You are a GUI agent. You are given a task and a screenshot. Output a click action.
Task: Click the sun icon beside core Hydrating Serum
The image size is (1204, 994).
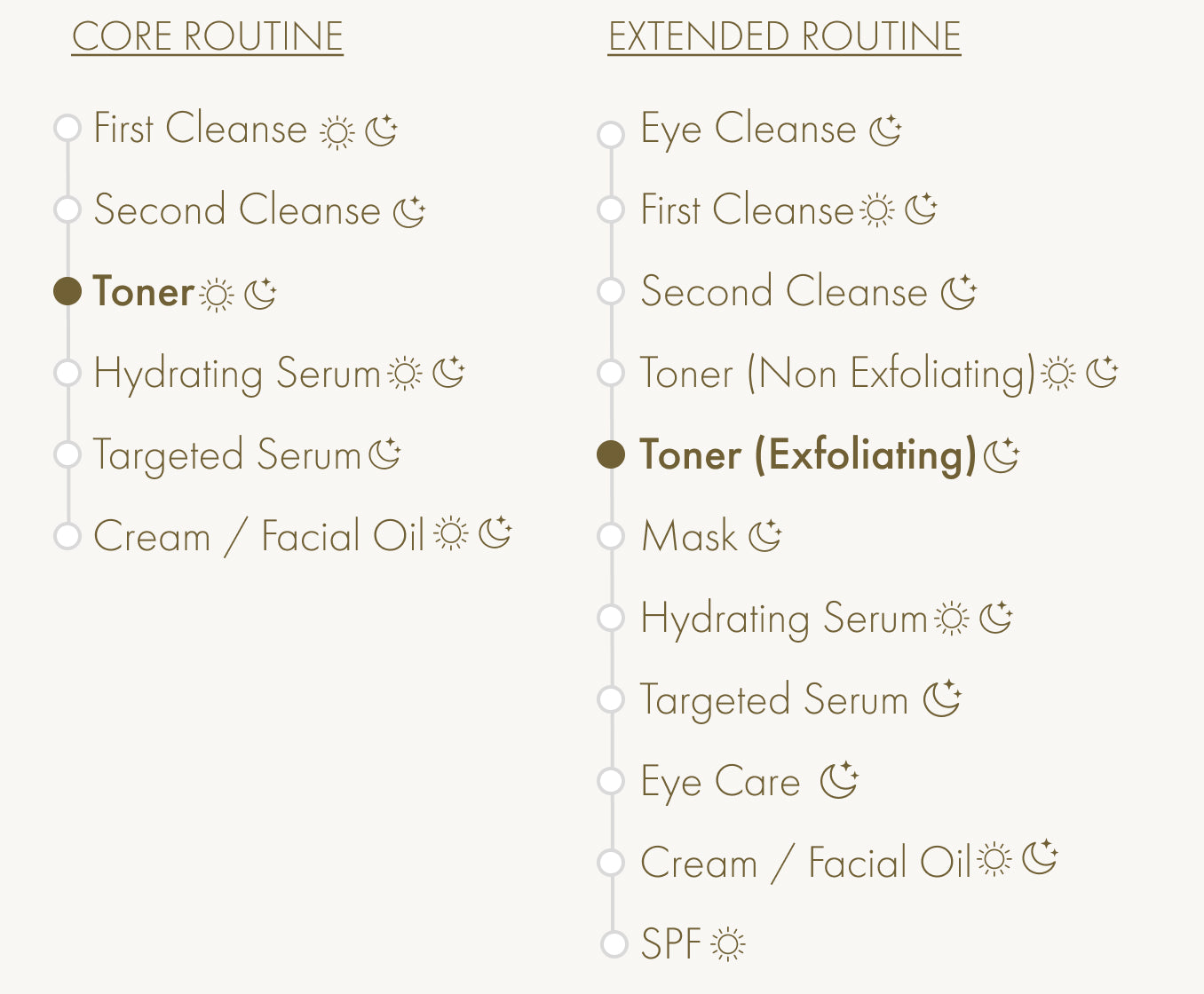coord(405,374)
